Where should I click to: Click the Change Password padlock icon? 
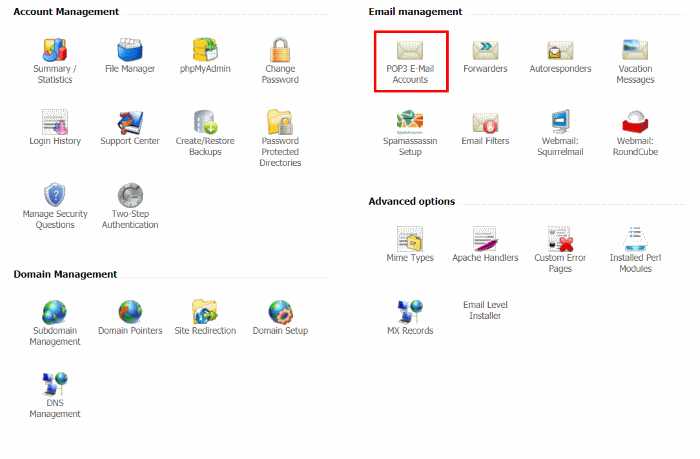click(x=280, y=50)
